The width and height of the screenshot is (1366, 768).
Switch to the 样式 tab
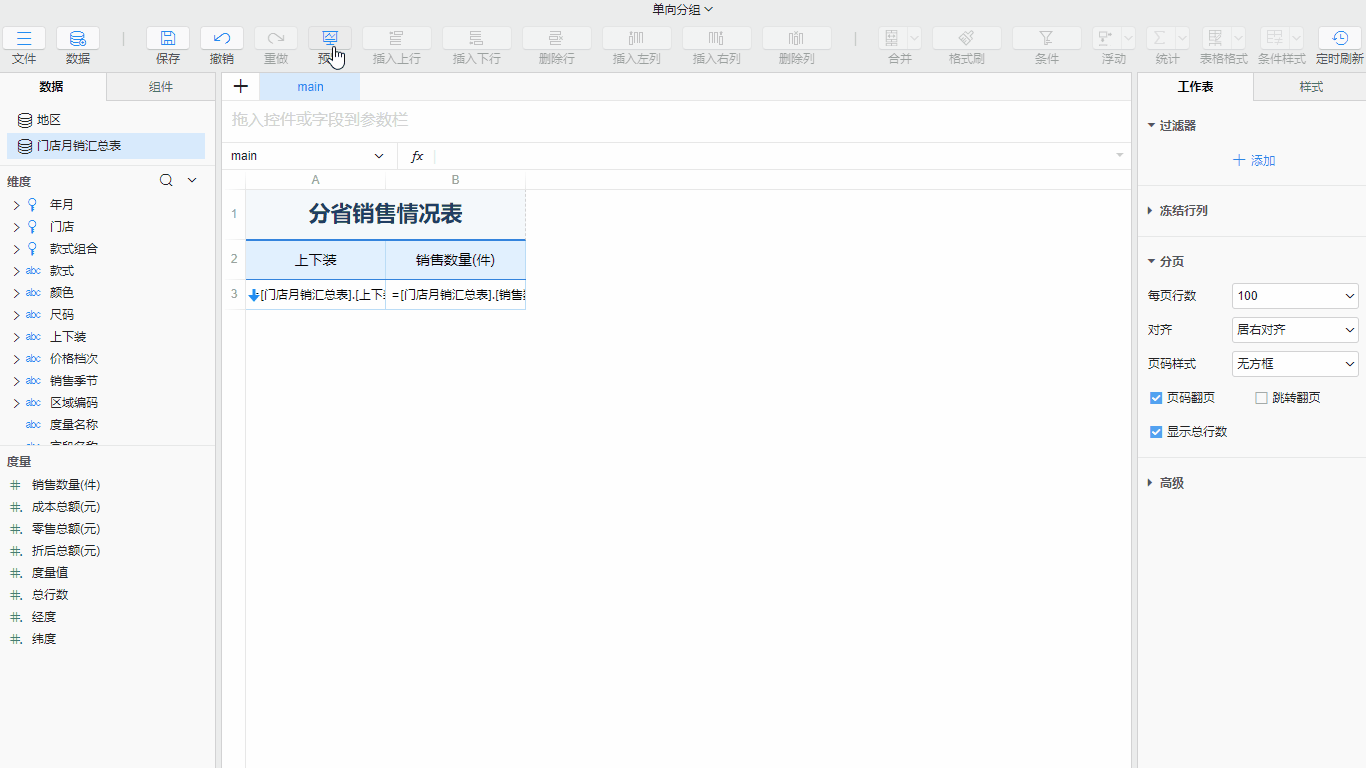point(1310,87)
